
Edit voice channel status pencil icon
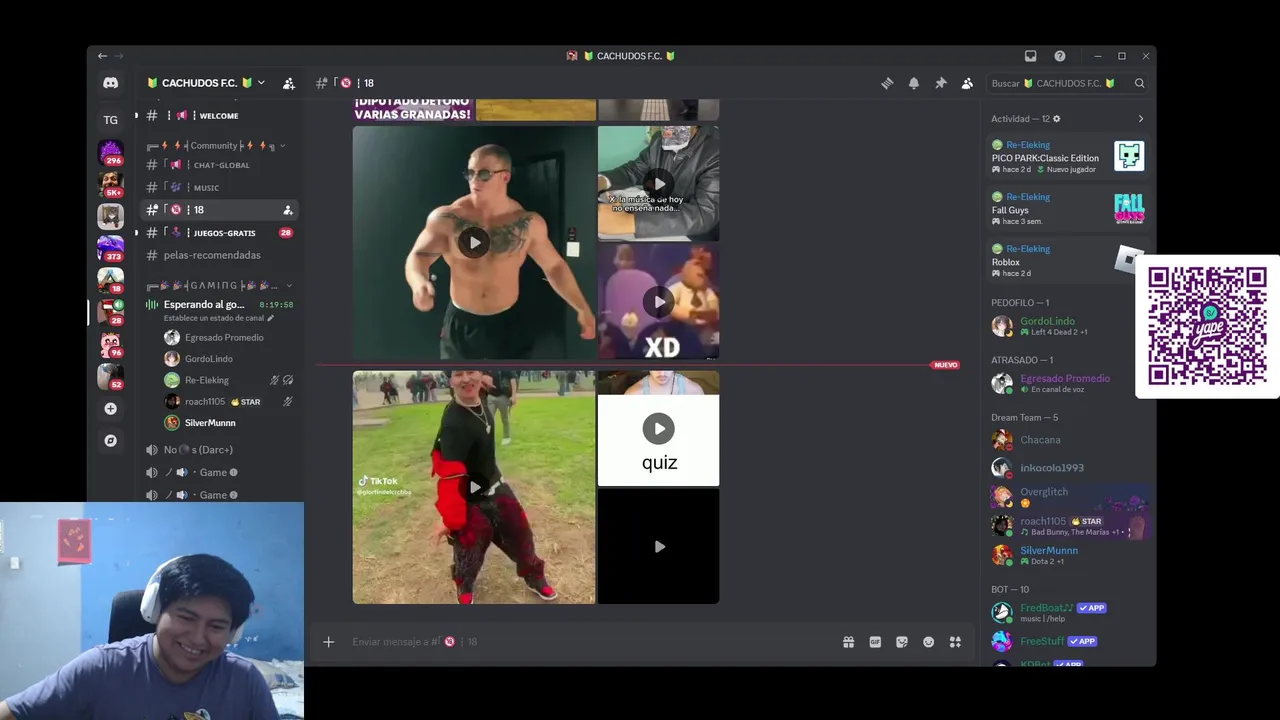[x=270, y=318]
